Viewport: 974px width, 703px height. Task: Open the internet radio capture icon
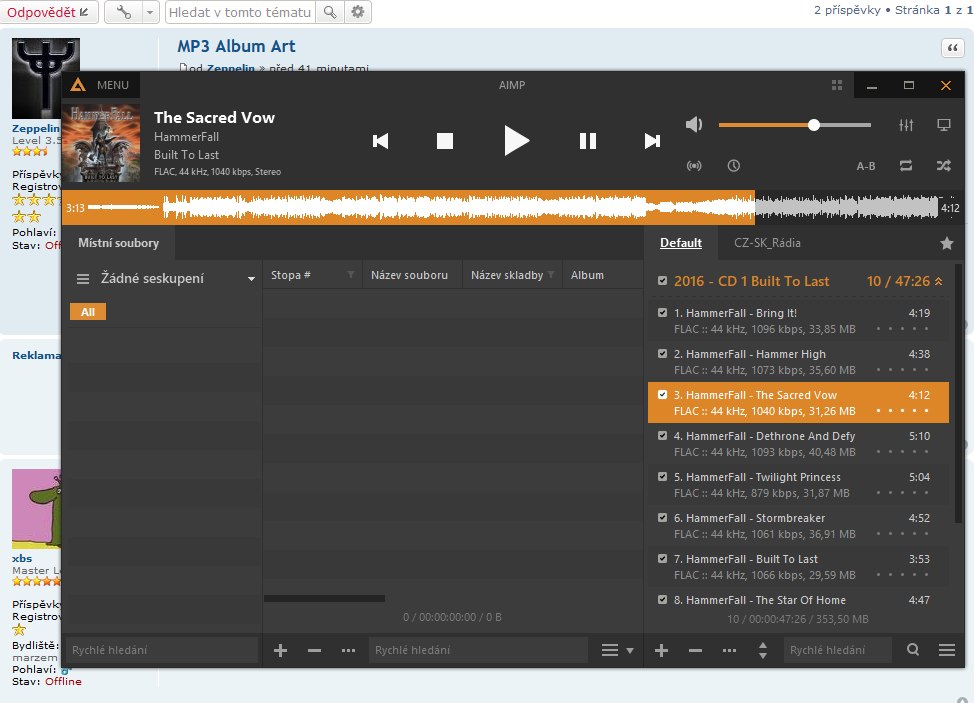pyautogui.click(x=694, y=166)
